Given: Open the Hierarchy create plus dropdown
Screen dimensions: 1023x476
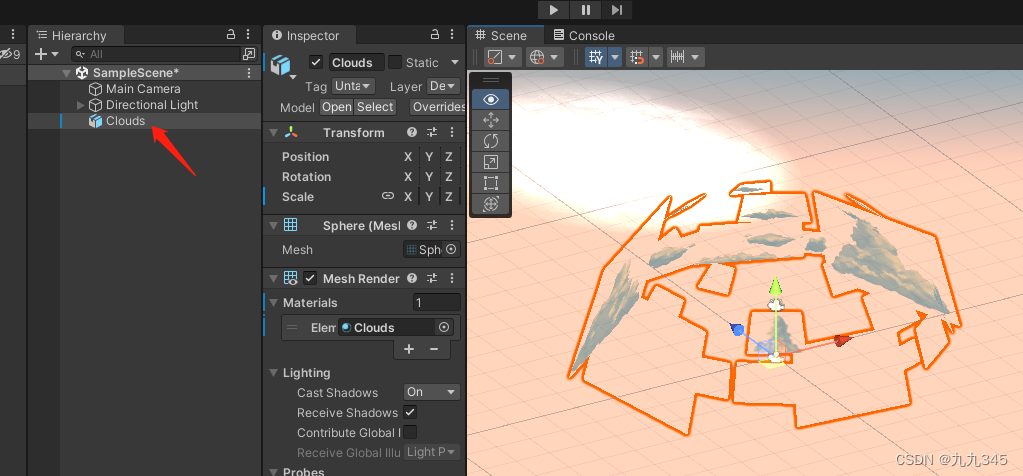Looking at the screenshot, I should coord(46,54).
